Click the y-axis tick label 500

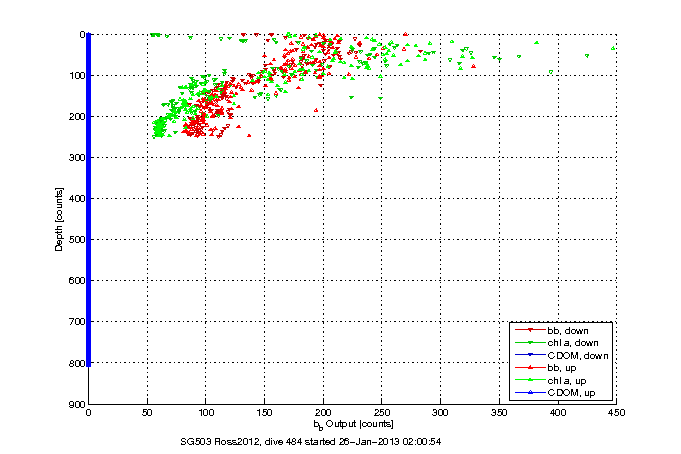(76, 239)
